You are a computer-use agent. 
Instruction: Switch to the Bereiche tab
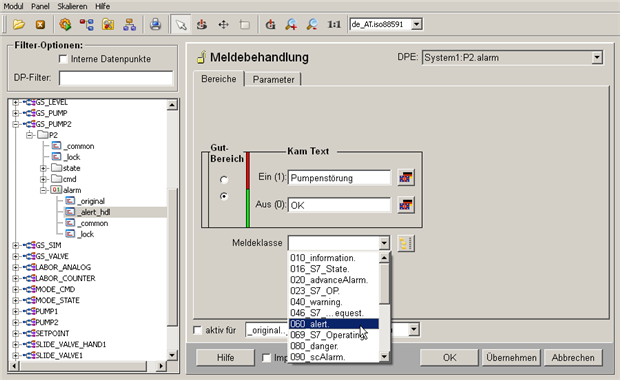point(219,79)
